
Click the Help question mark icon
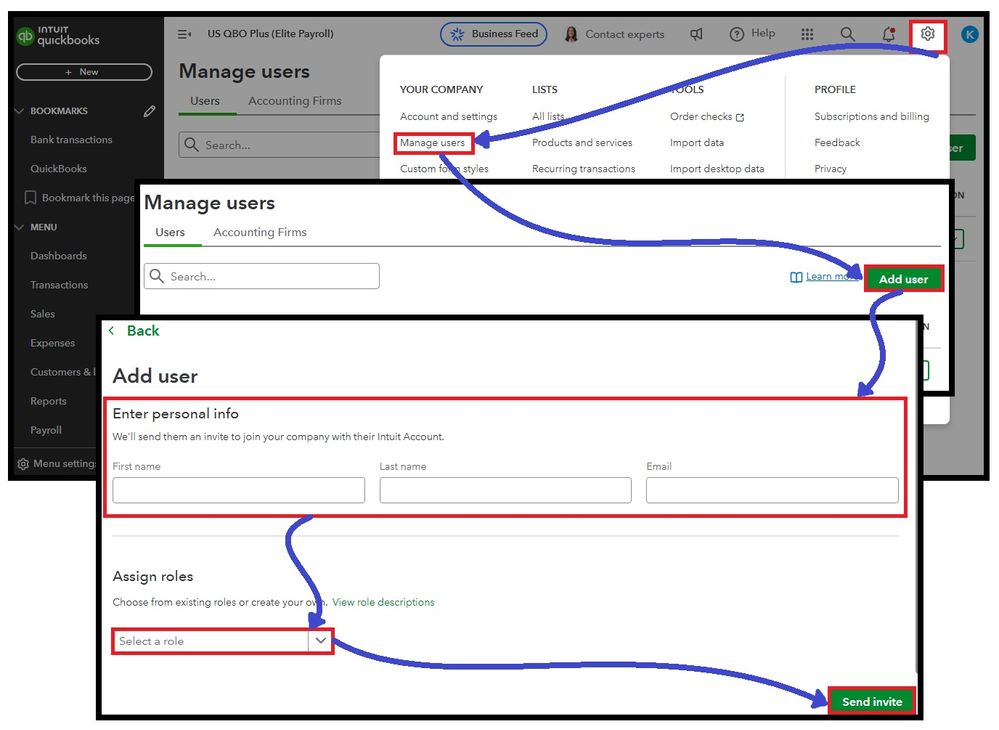tap(737, 34)
